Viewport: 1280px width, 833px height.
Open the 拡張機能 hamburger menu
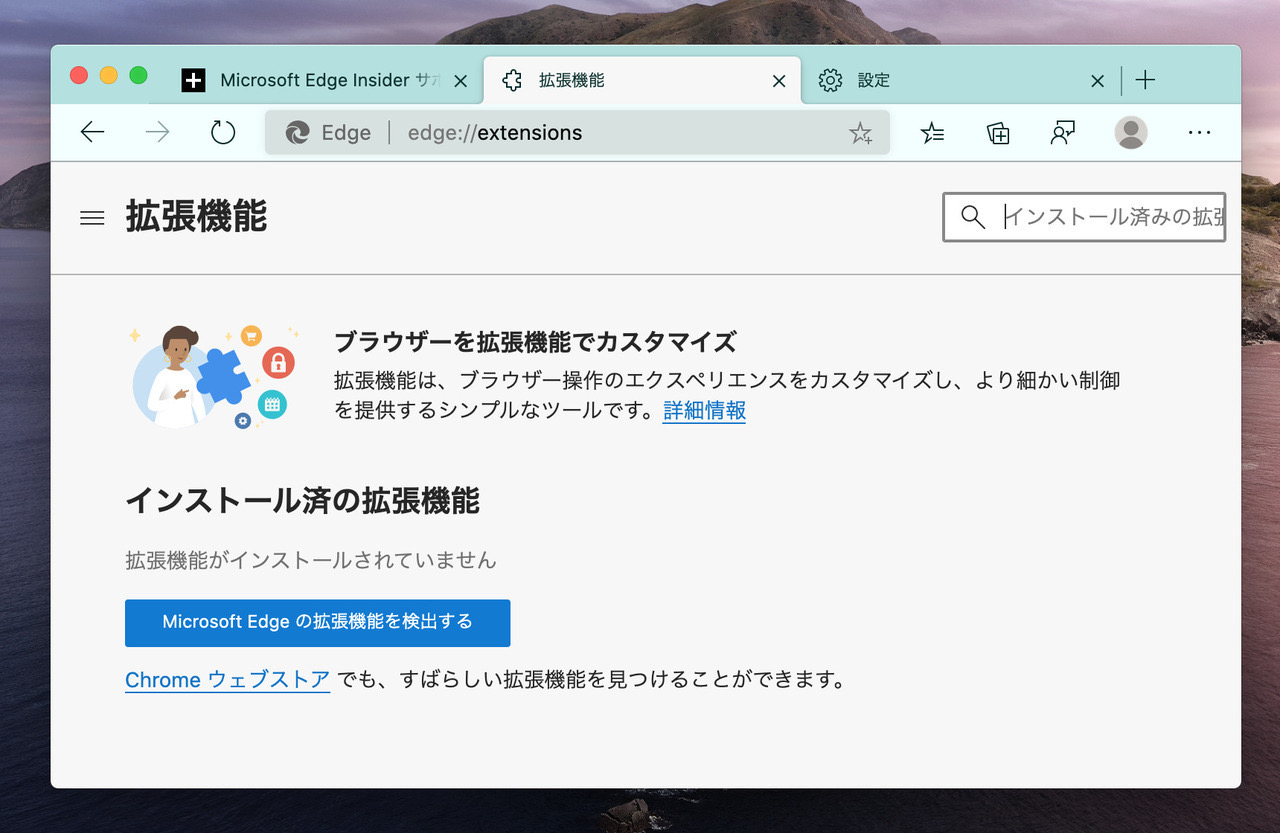[x=92, y=218]
